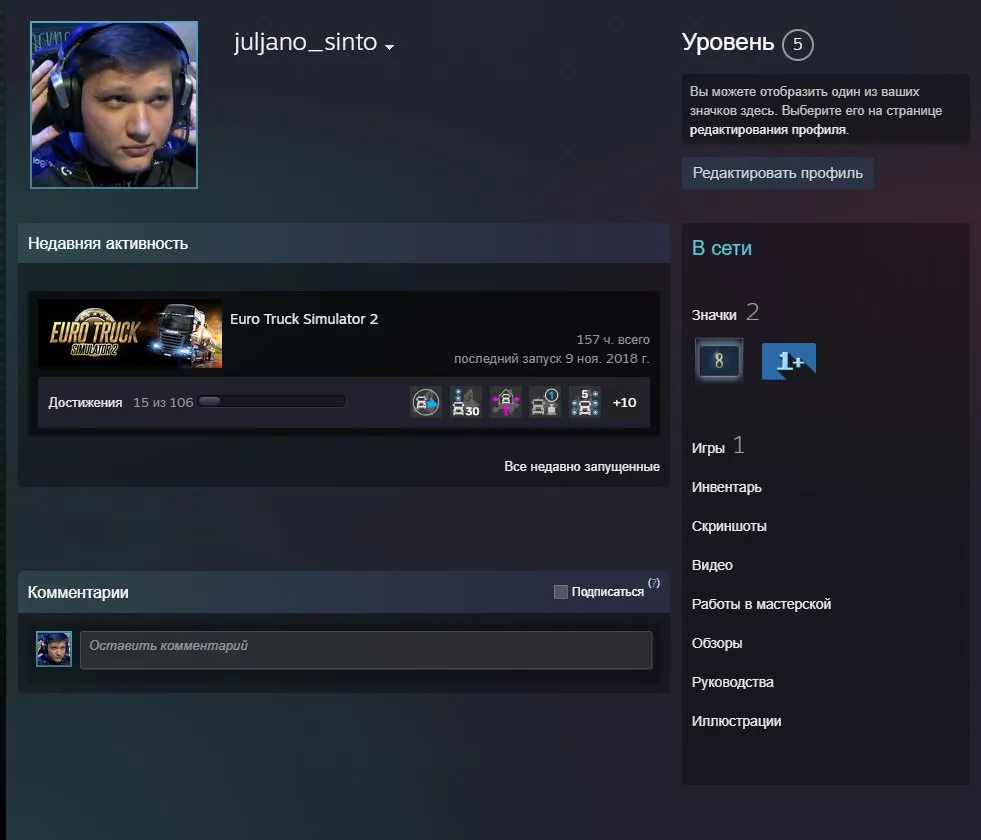Screen dimensions: 981x840
Task: Open the +10 more achievements link
Action: click(x=624, y=402)
